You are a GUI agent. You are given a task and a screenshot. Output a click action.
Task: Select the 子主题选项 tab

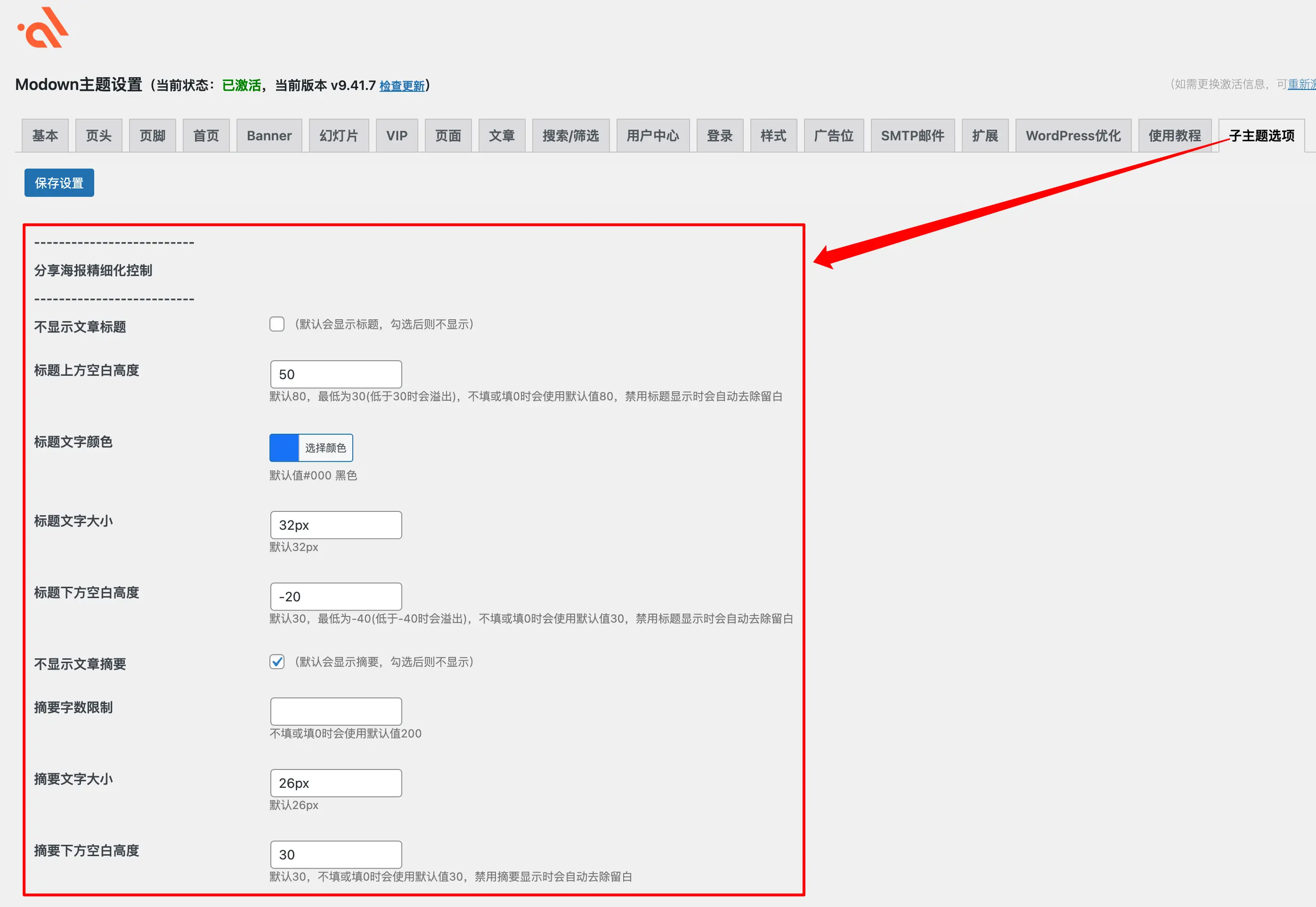click(x=1261, y=136)
